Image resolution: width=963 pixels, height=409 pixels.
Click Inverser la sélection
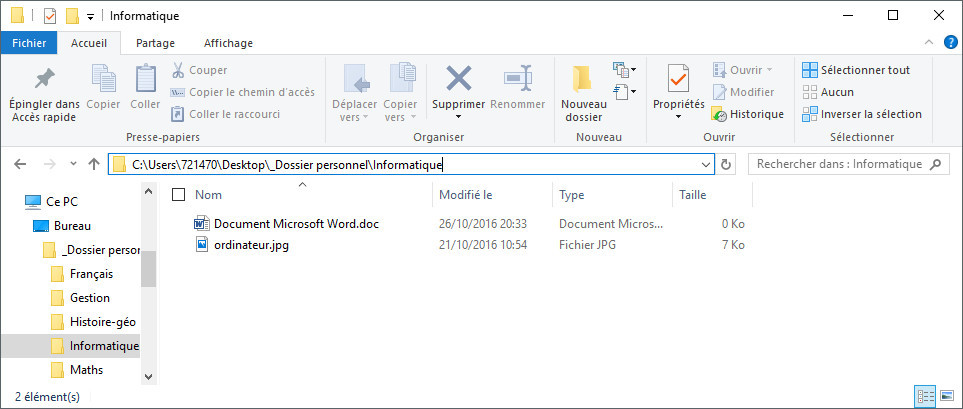(861, 114)
